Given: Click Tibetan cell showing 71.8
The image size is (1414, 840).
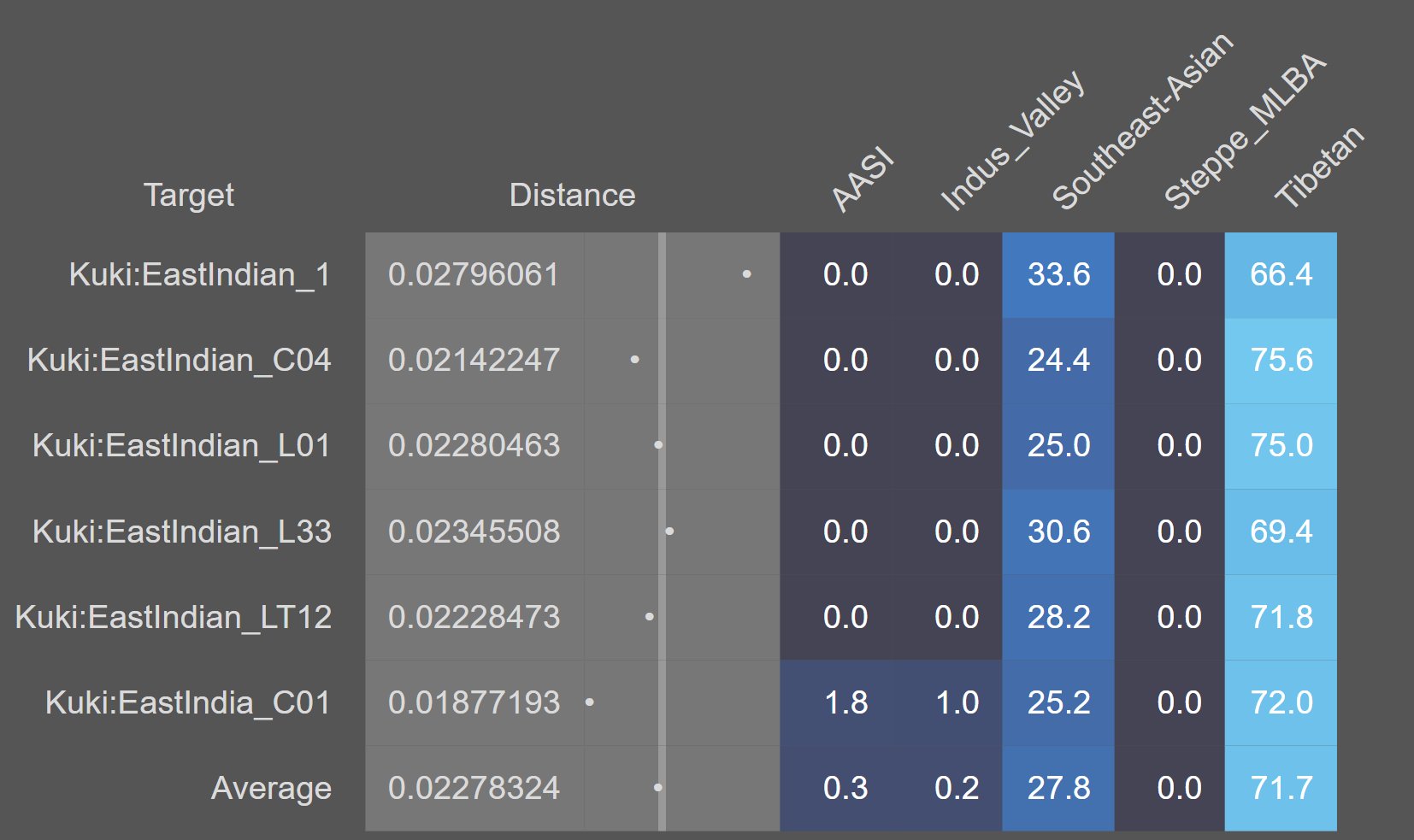Looking at the screenshot, I should click(x=1281, y=617).
